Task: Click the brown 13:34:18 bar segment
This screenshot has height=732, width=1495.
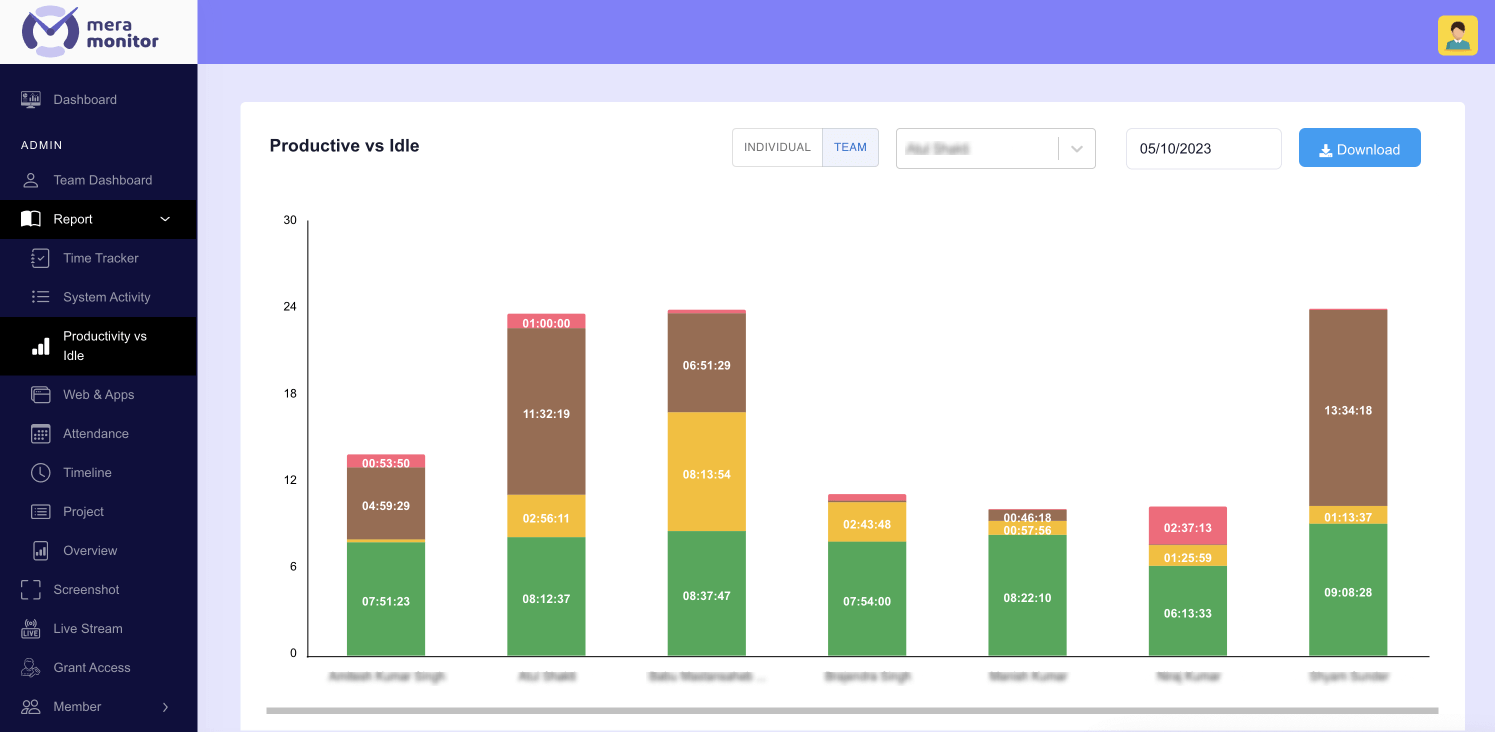Action: pos(1348,408)
